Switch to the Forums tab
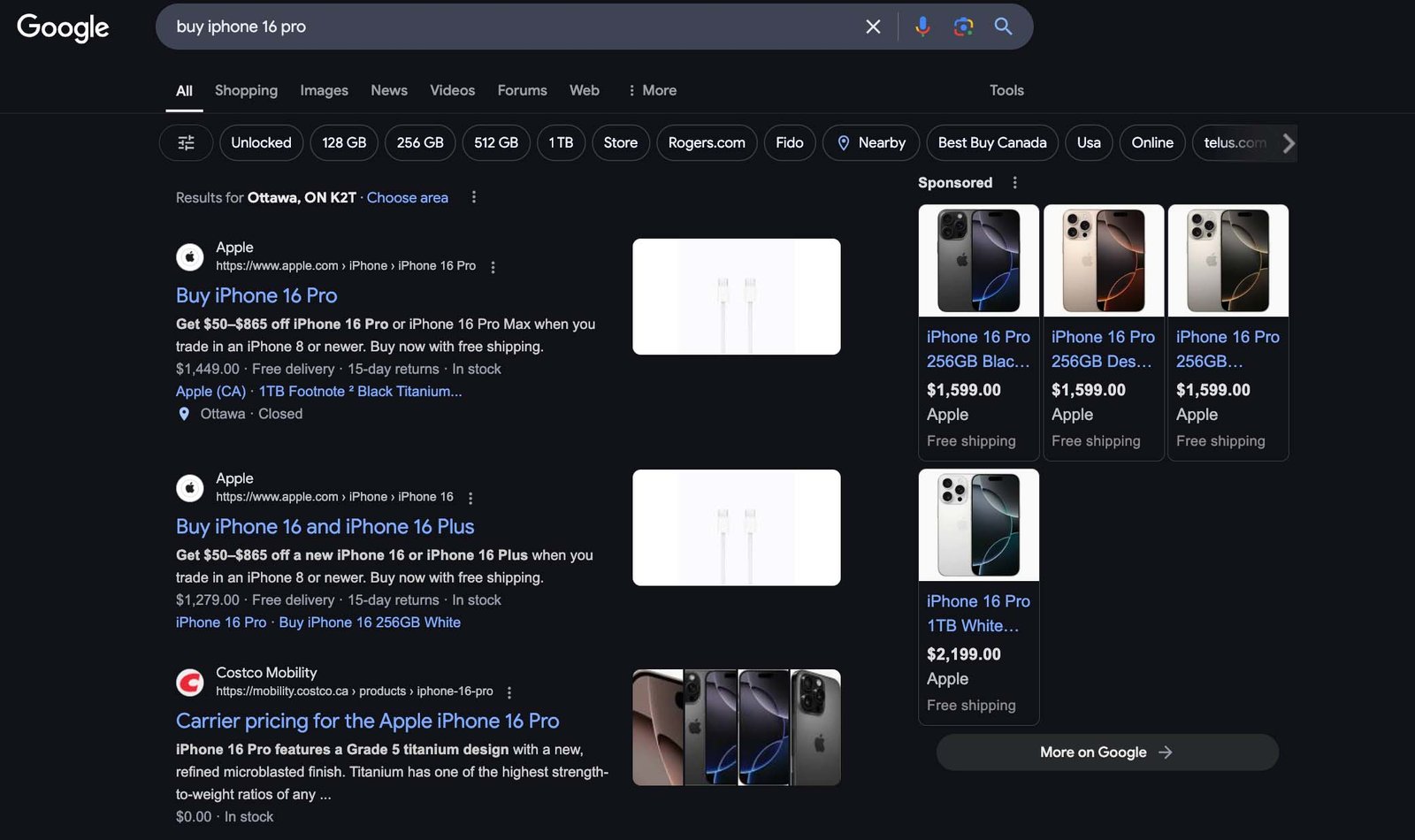 522,90
